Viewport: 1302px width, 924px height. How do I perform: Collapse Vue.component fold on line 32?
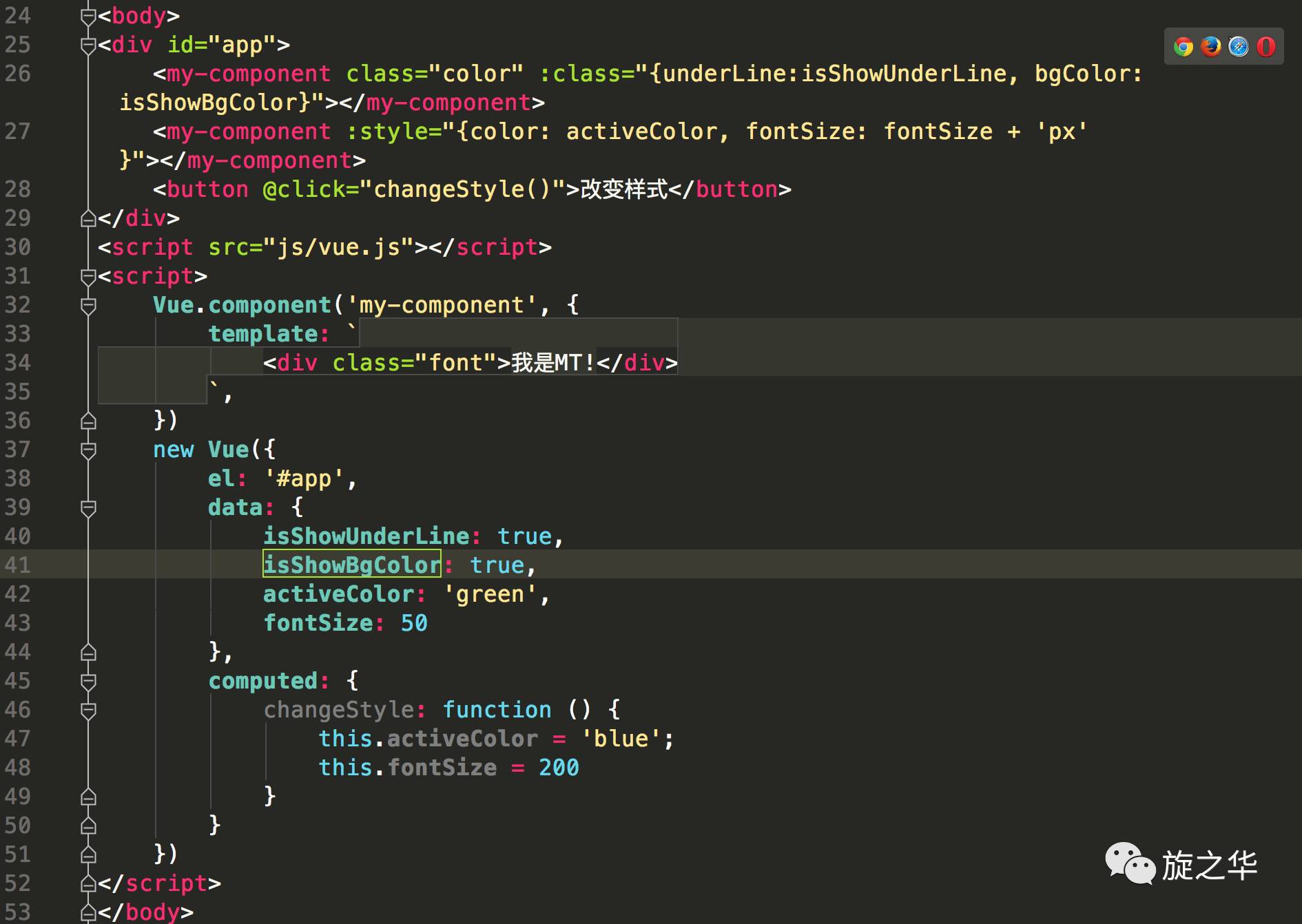pyautogui.click(x=88, y=306)
